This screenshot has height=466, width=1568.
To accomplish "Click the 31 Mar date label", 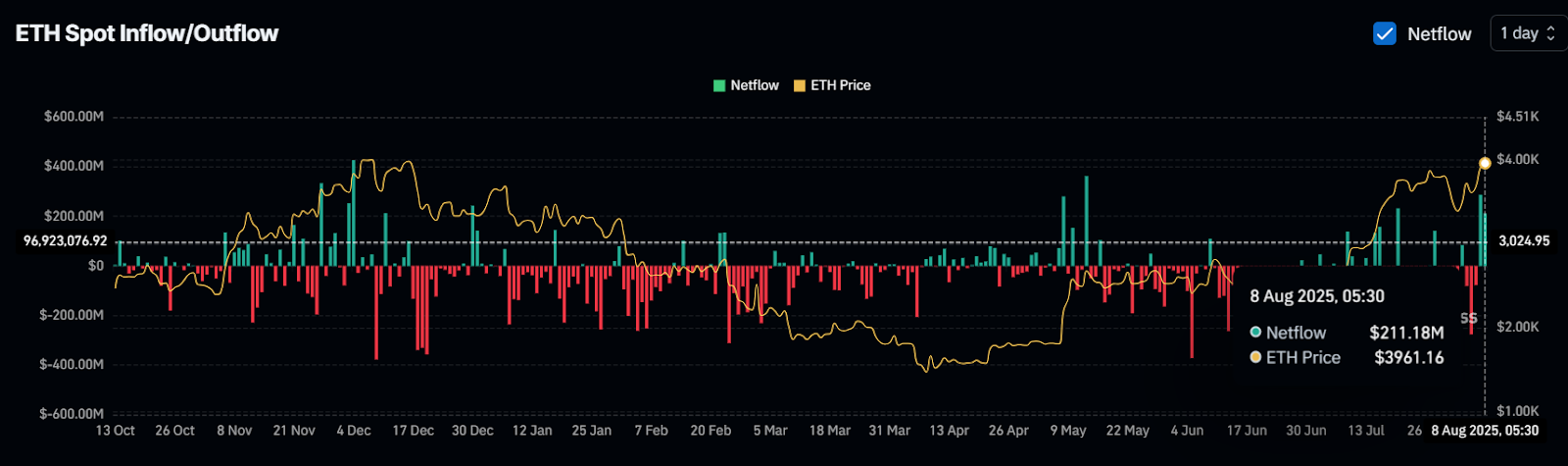I will pyautogui.click(x=889, y=431).
